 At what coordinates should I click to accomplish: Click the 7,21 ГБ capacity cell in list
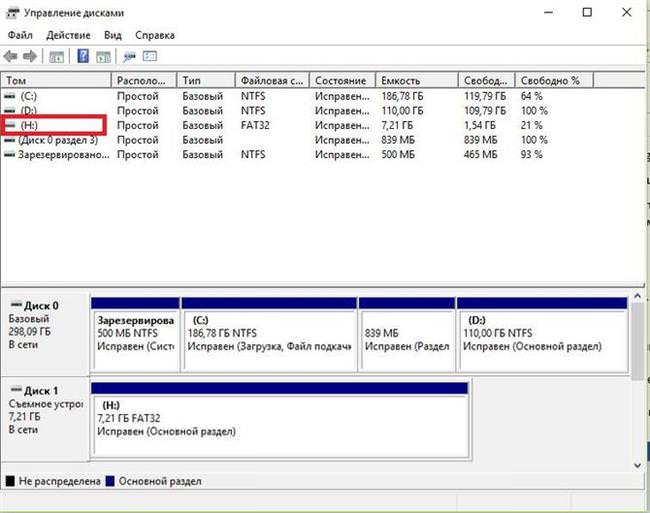coord(397,125)
